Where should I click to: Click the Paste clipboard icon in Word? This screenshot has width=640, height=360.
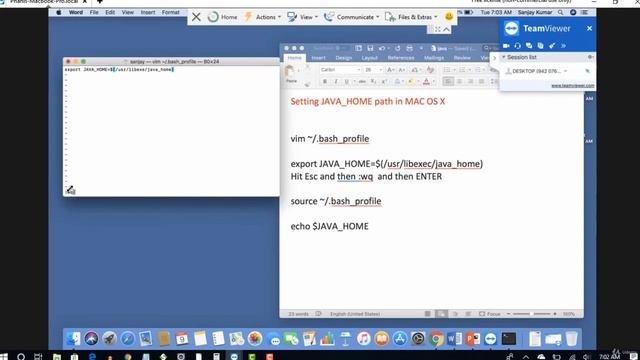click(x=289, y=72)
